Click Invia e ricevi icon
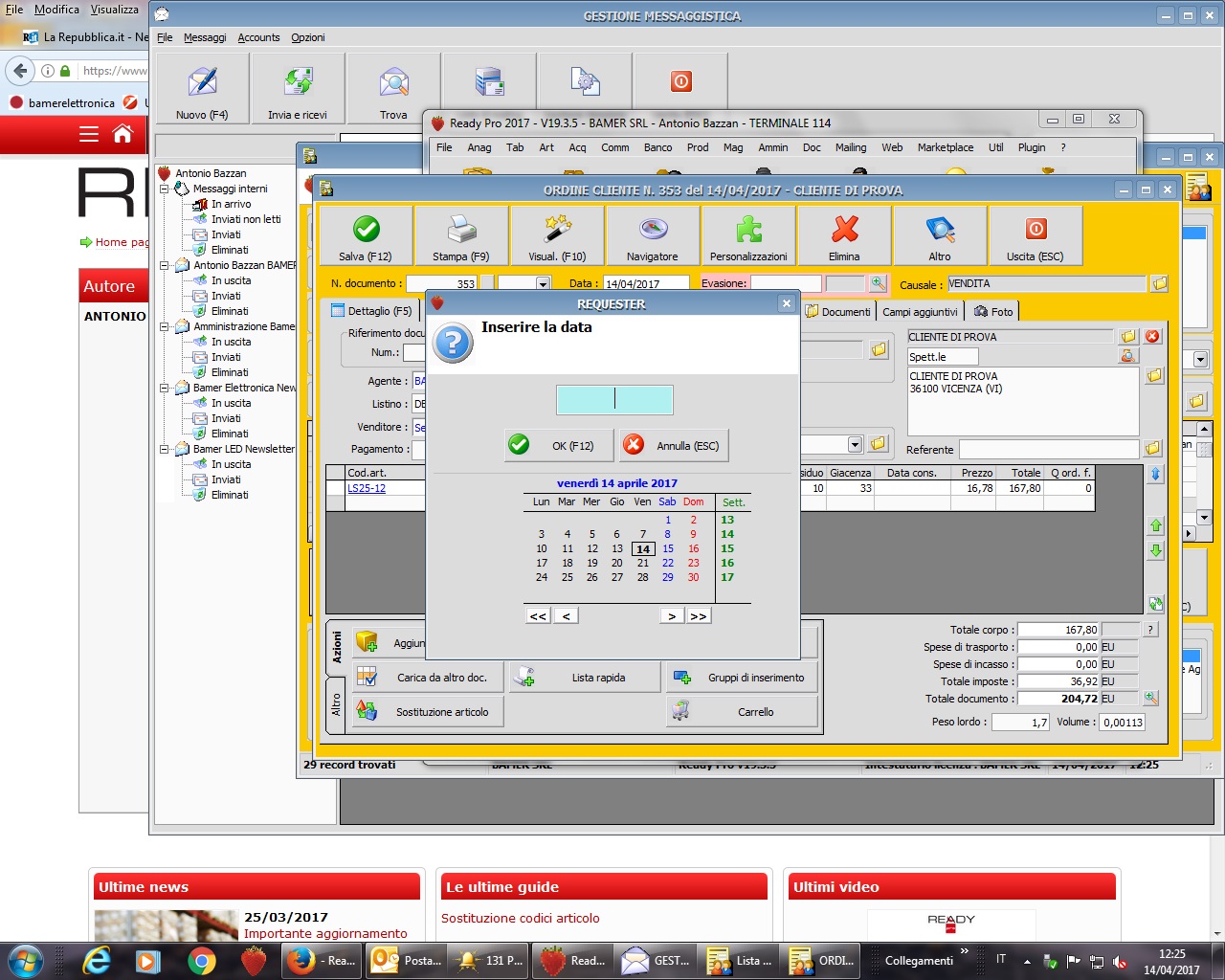 (x=298, y=81)
